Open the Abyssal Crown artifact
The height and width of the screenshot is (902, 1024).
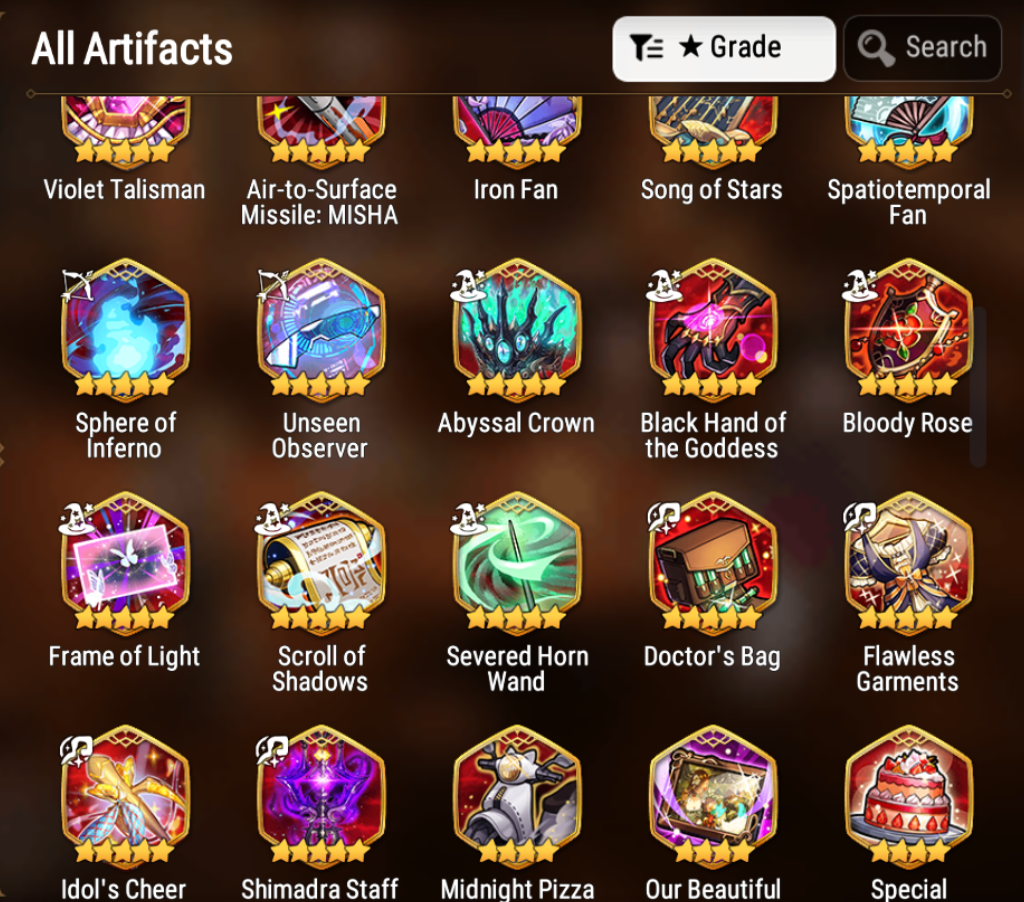517,329
